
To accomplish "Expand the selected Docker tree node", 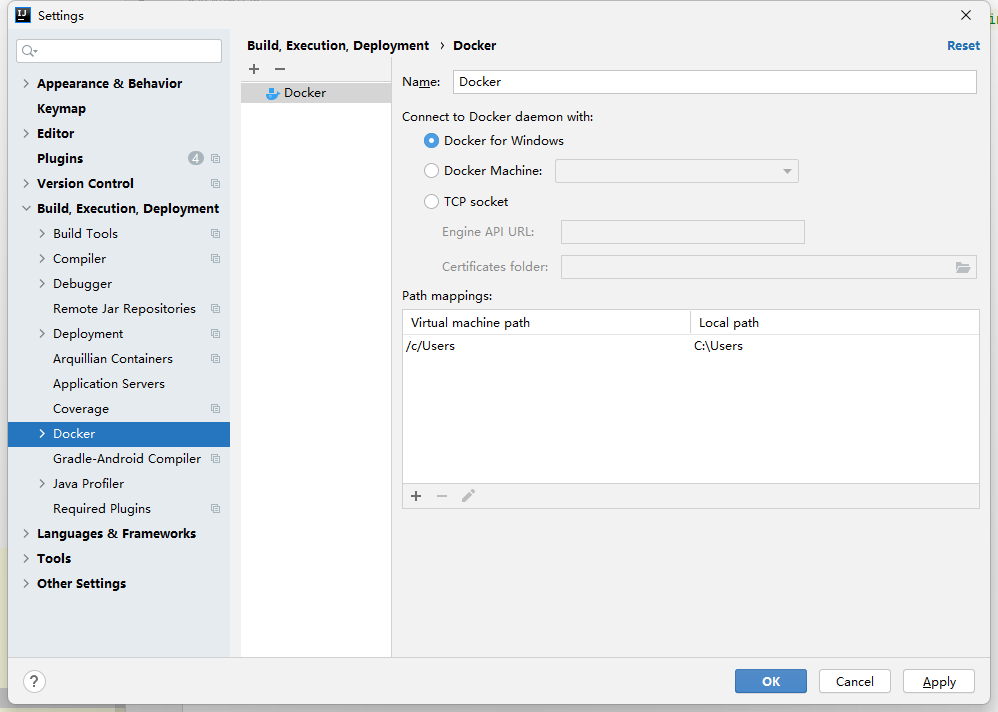I will click(42, 434).
